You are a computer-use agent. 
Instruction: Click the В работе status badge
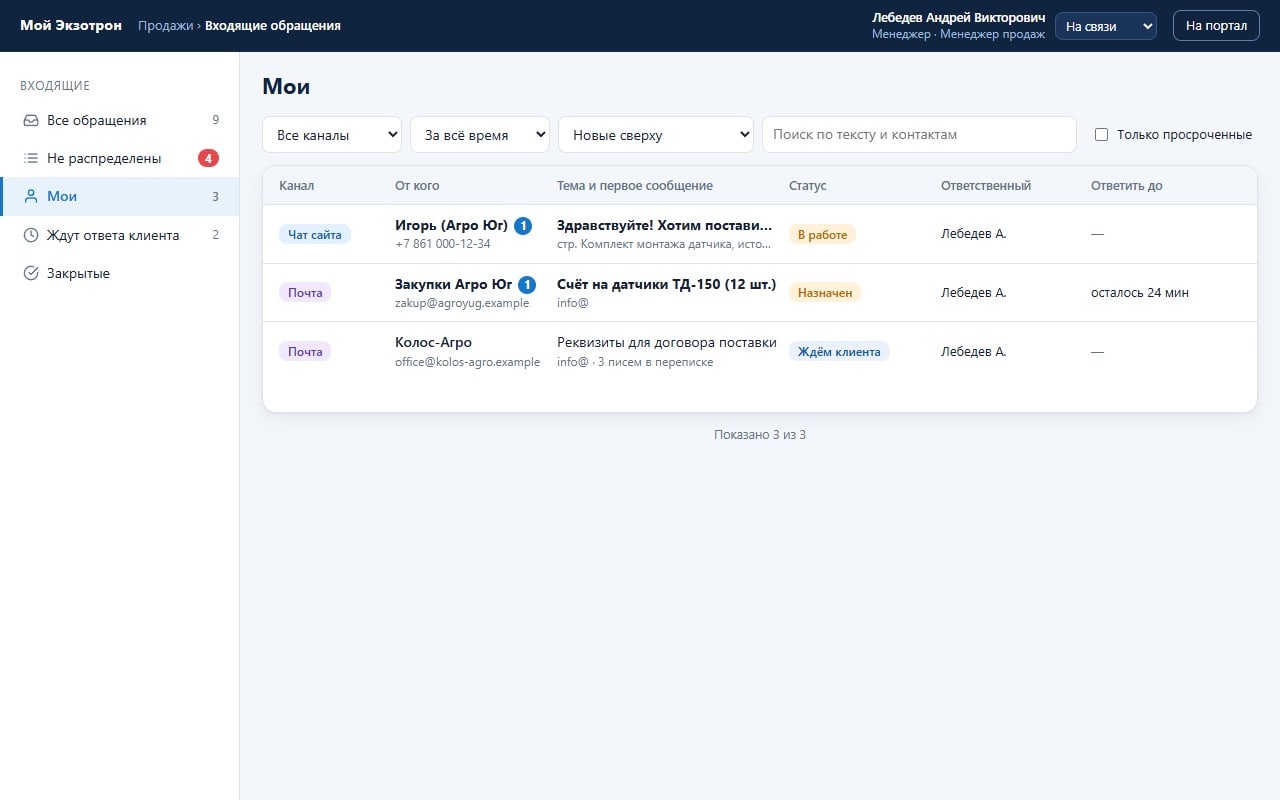[x=822, y=235]
